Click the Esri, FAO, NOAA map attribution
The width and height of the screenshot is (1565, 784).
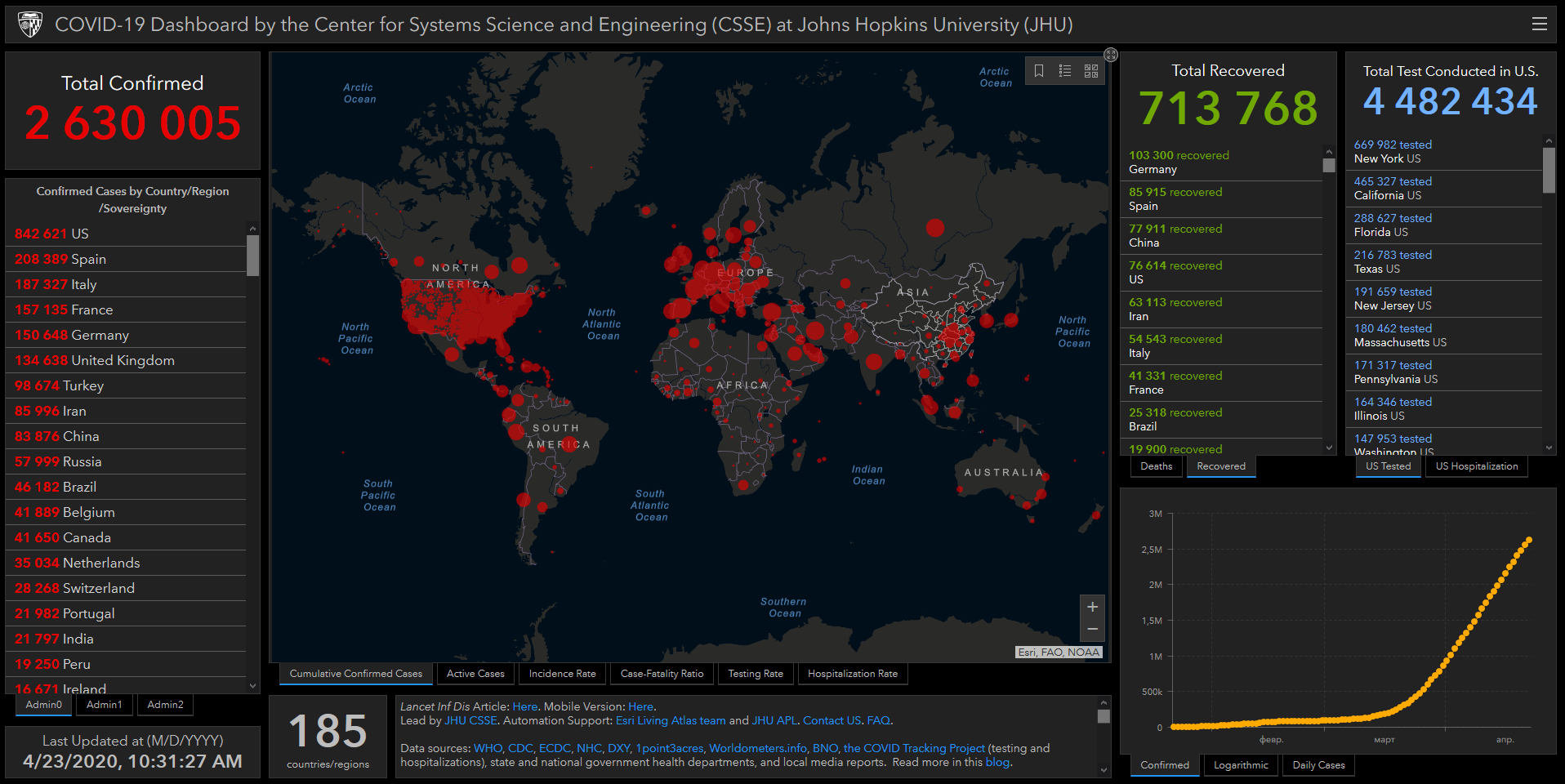click(x=1059, y=652)
